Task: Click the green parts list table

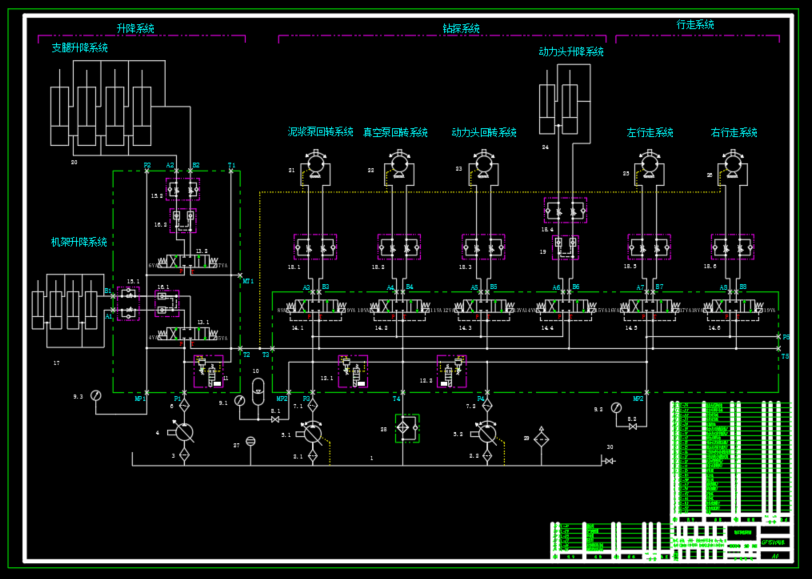Action: tap(731, 461)
